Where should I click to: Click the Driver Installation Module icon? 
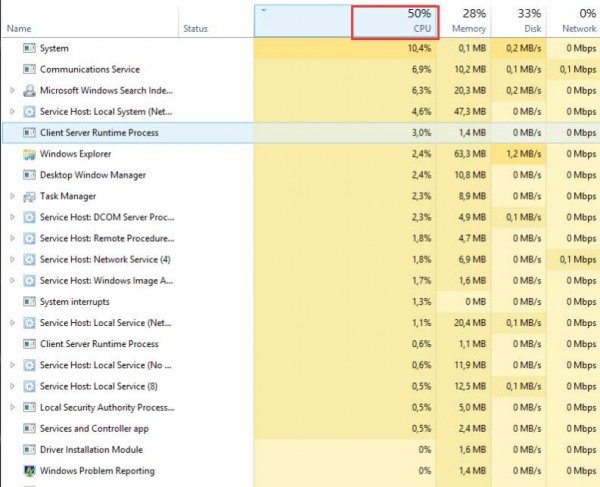click(29, 449)
